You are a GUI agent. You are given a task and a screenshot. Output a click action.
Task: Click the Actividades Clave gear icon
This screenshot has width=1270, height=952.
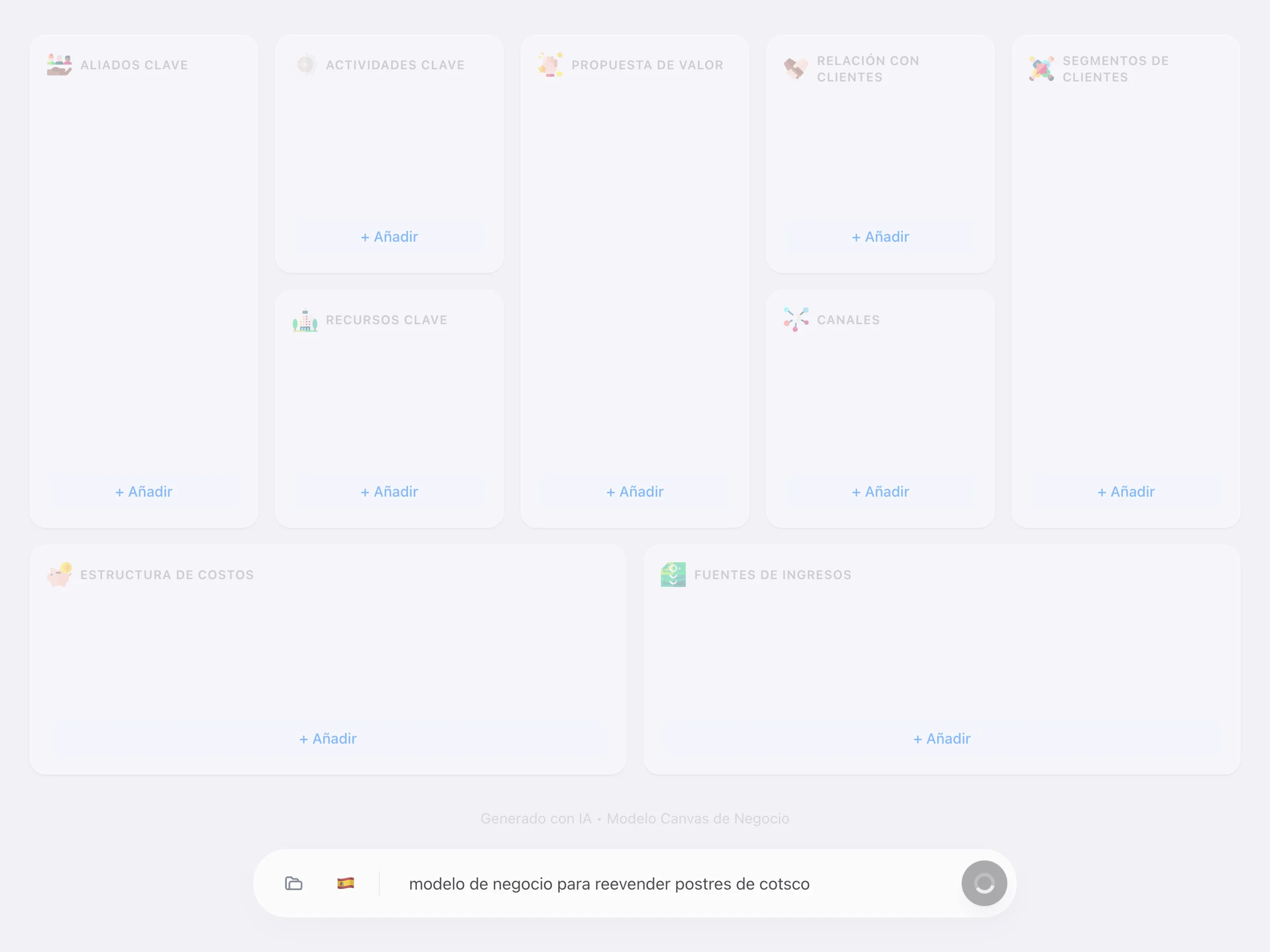point(307,65)
